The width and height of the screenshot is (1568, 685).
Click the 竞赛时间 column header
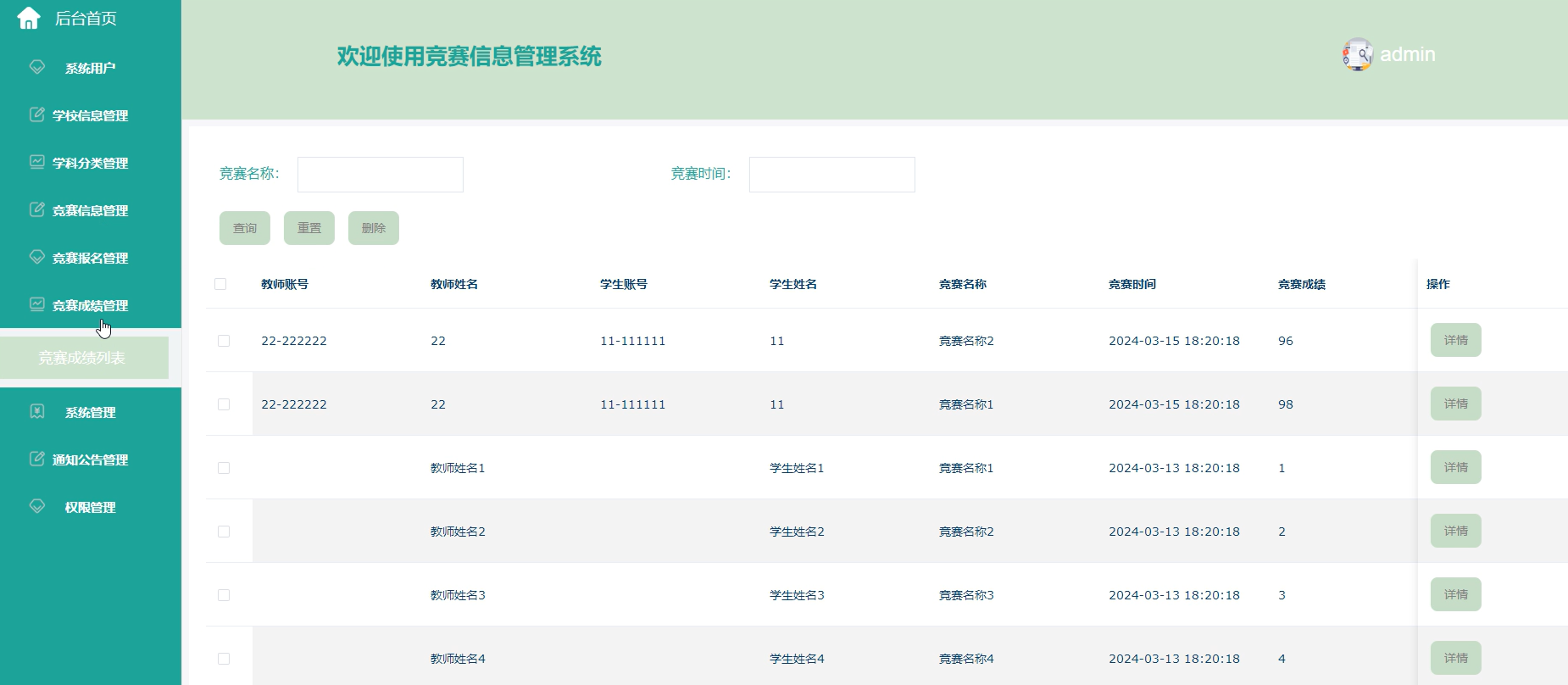tap(1132, 284)
